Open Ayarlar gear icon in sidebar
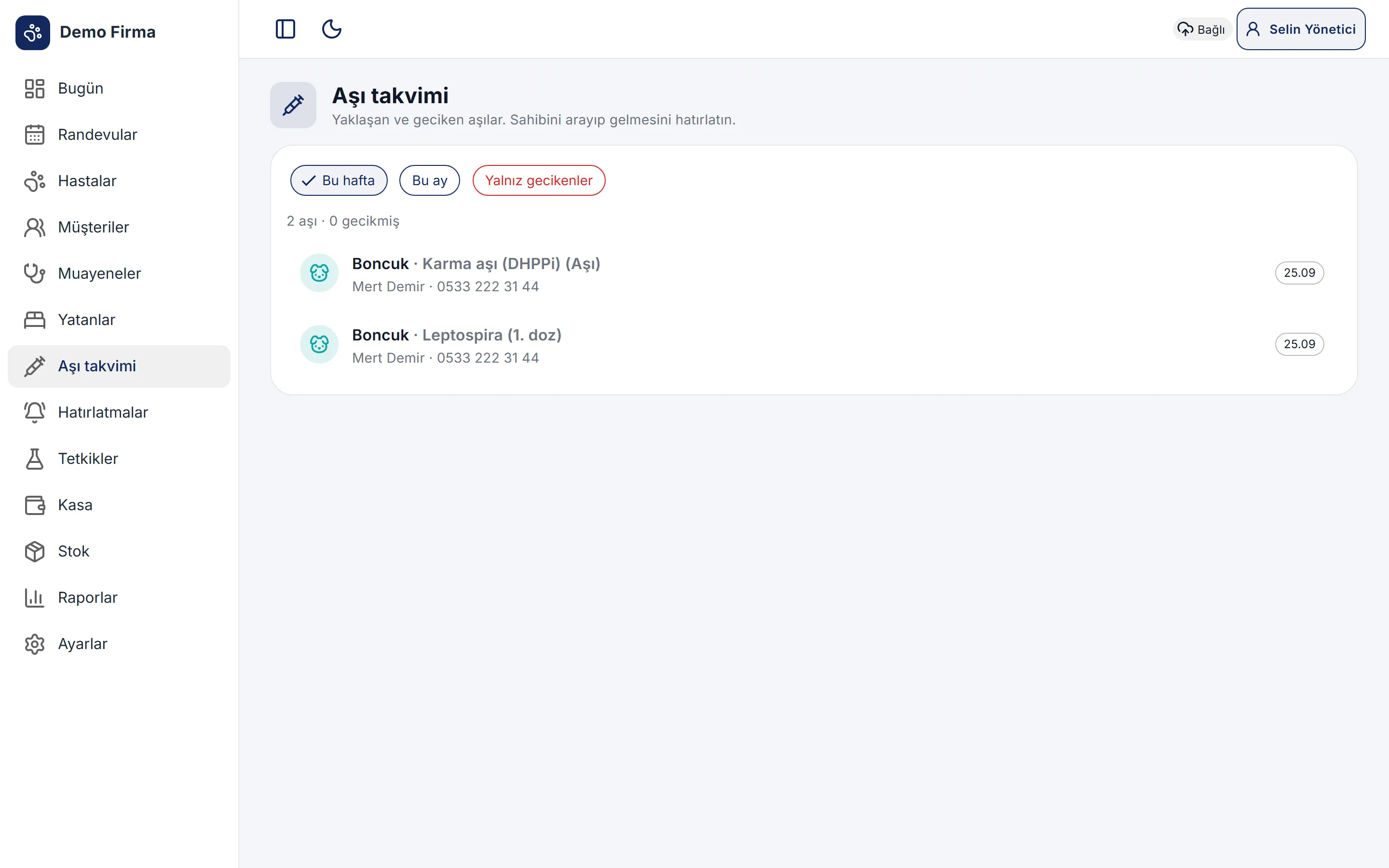This screenshot has width=1389, height=868. coord(34,644)
